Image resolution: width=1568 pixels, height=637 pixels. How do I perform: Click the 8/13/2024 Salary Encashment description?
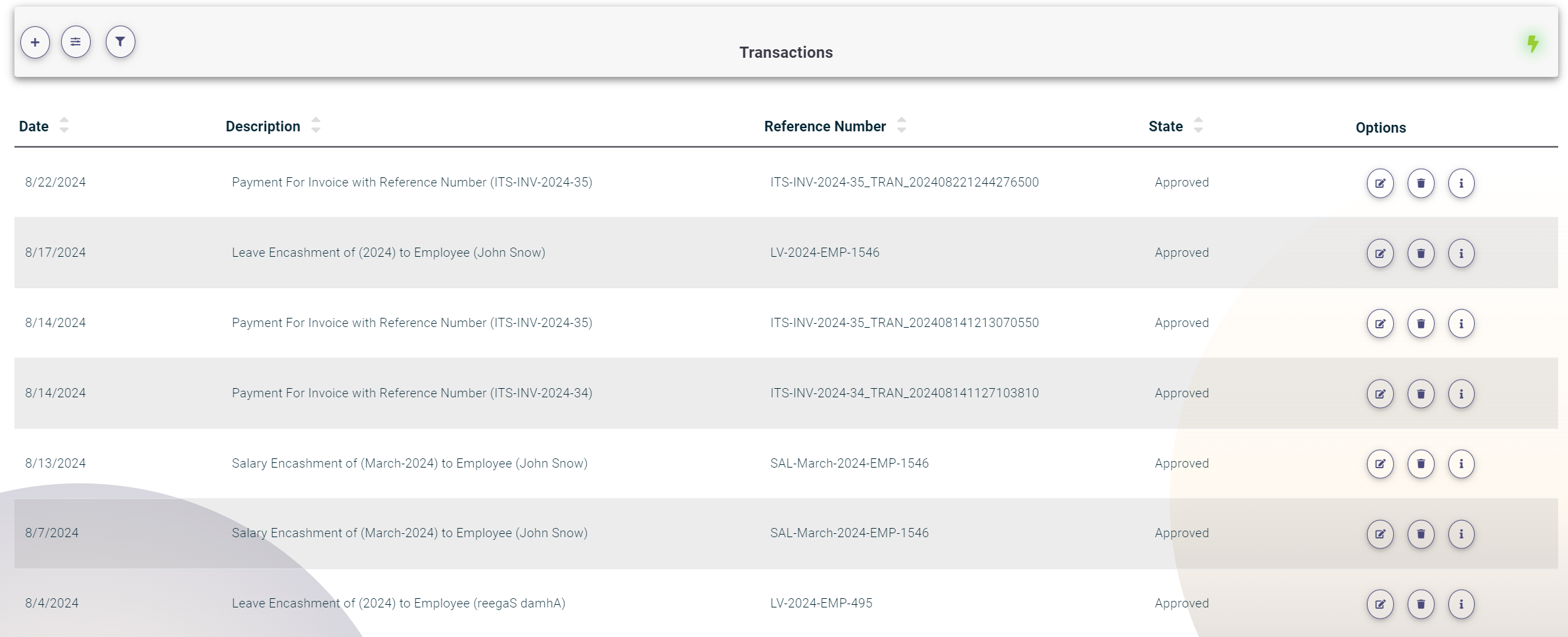pyautogui.click(x=409, y=464)
